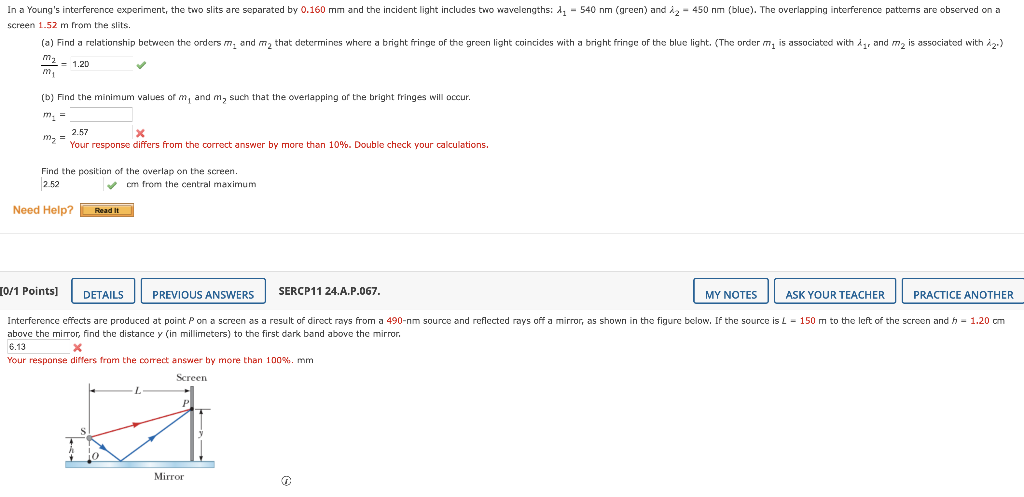The height and width of the screenshot is (497, 1024).
Task: Click the Need Help? label
Action: 43,210
